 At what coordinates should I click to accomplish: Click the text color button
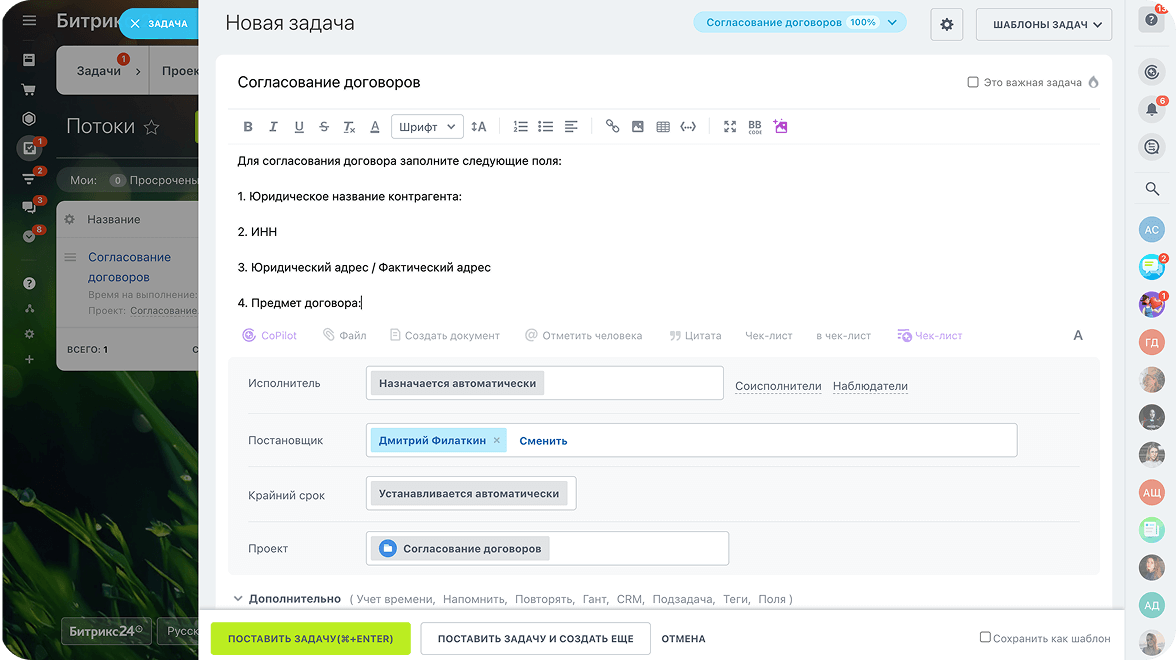(375, 127)
